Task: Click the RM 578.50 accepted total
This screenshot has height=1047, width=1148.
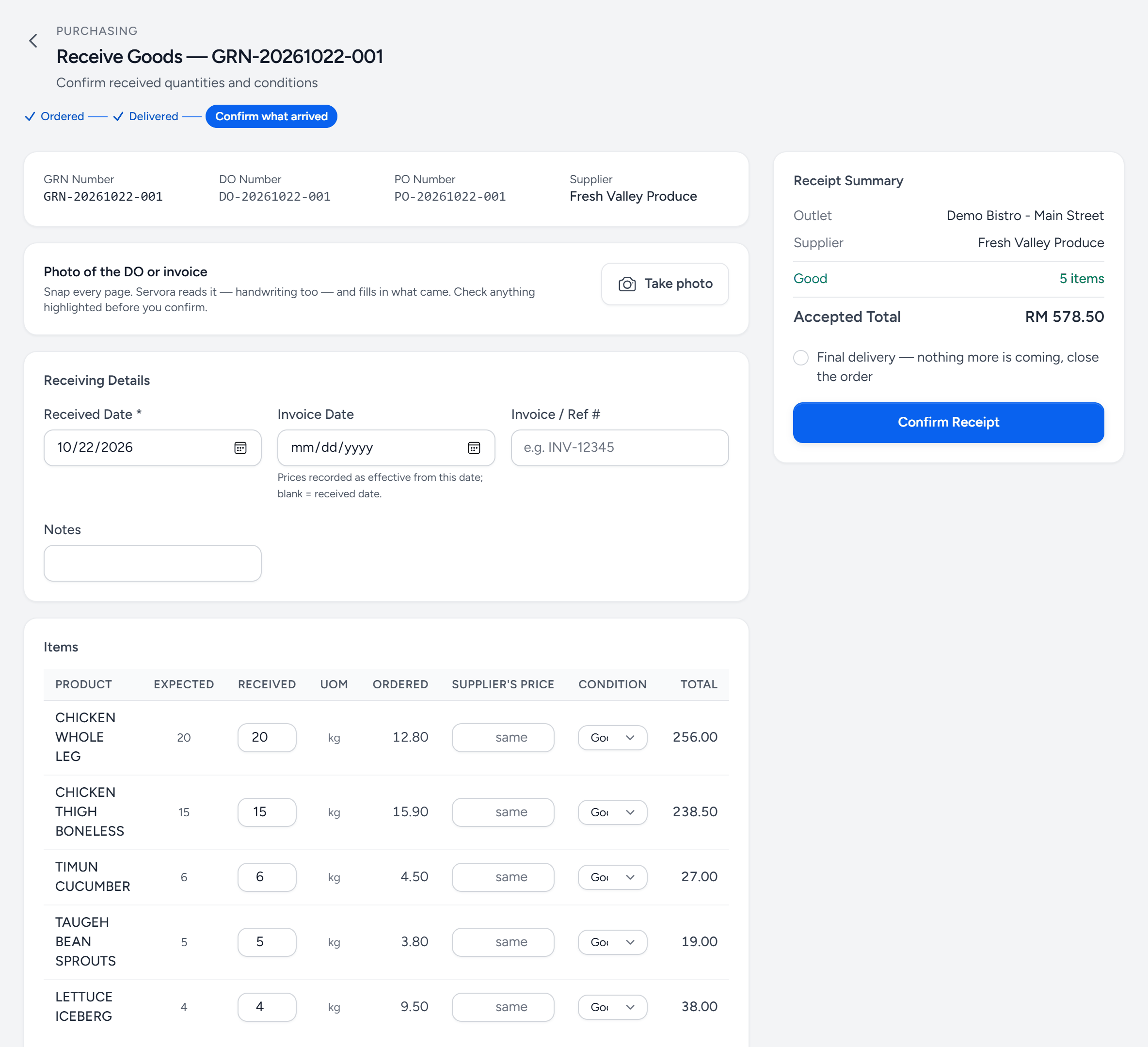Action: (1064, 317)
